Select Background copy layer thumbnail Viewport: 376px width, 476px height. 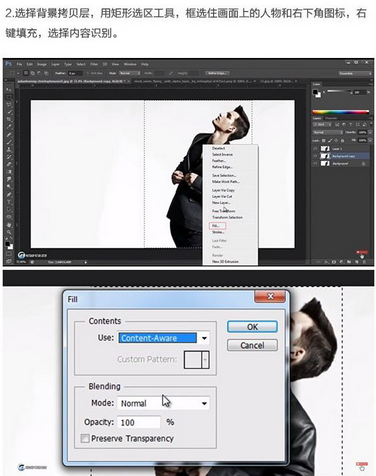point(325,156)
